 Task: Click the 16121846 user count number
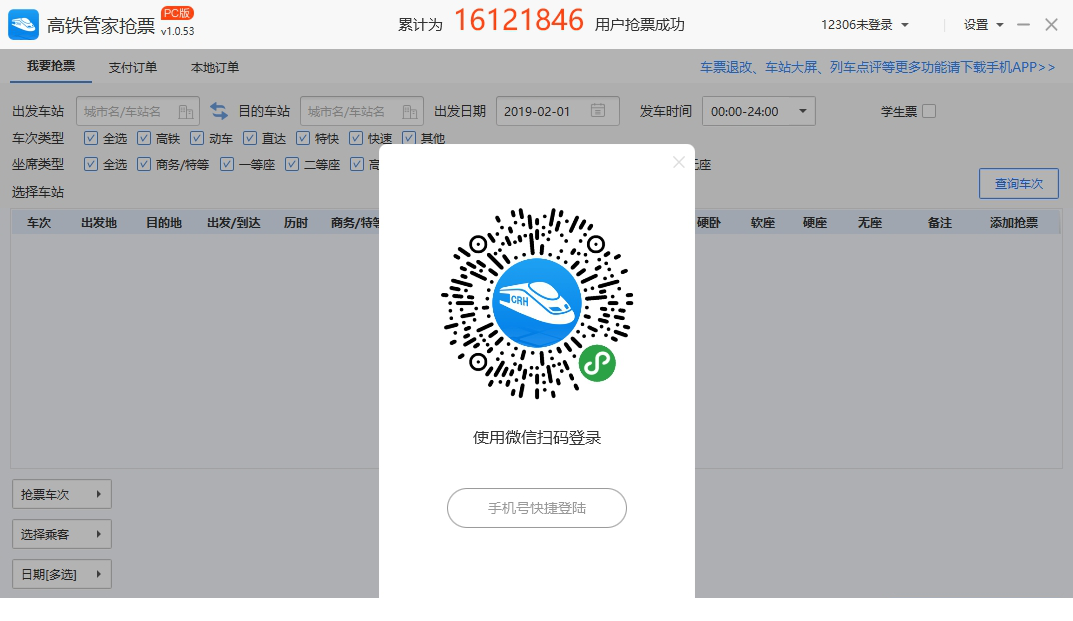coord(519,21)
